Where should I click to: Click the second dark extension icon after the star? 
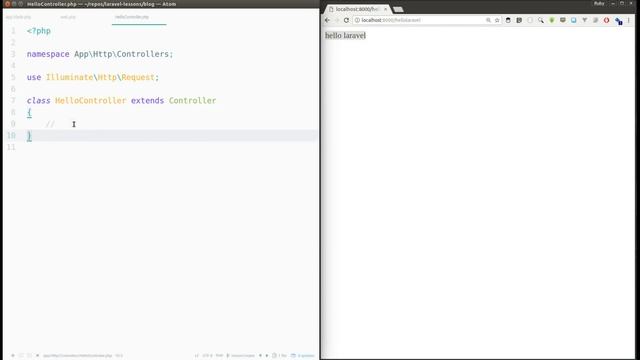pyautogui.click(x=519, y=20)
